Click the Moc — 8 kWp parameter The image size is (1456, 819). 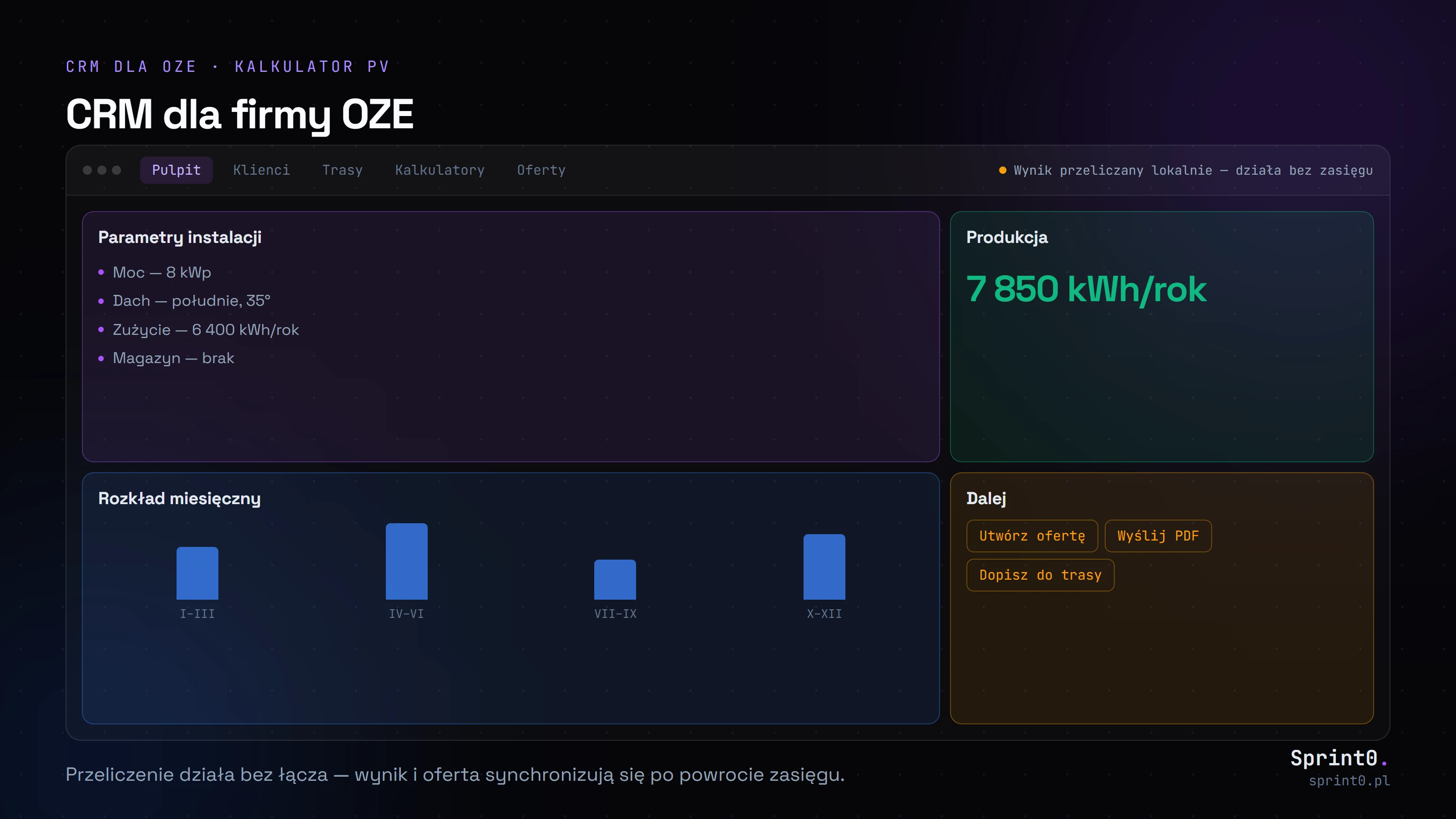pyautogui.click(x=162, y=273)
